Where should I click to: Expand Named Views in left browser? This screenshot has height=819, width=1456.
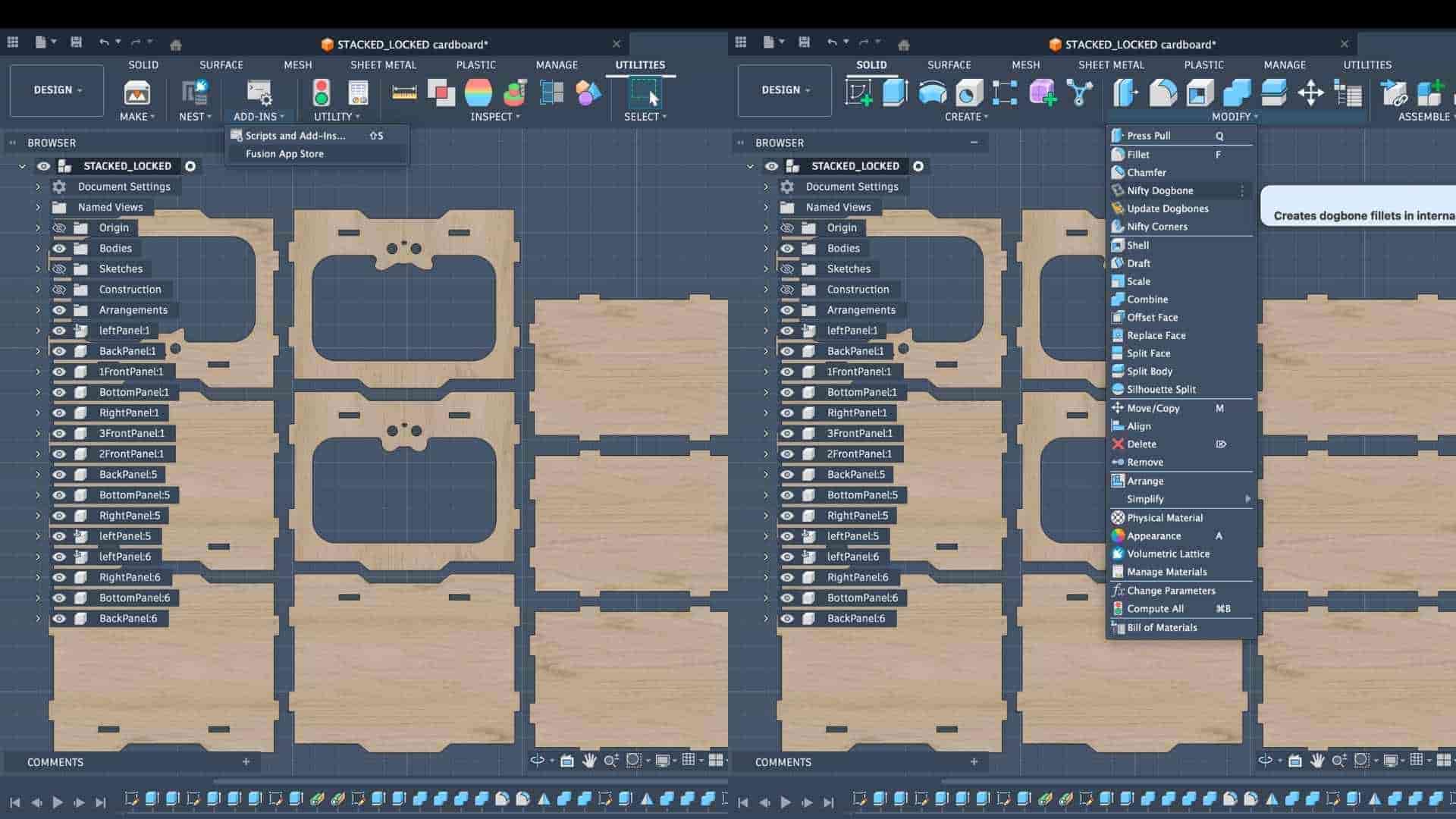[x=38, y=207]
